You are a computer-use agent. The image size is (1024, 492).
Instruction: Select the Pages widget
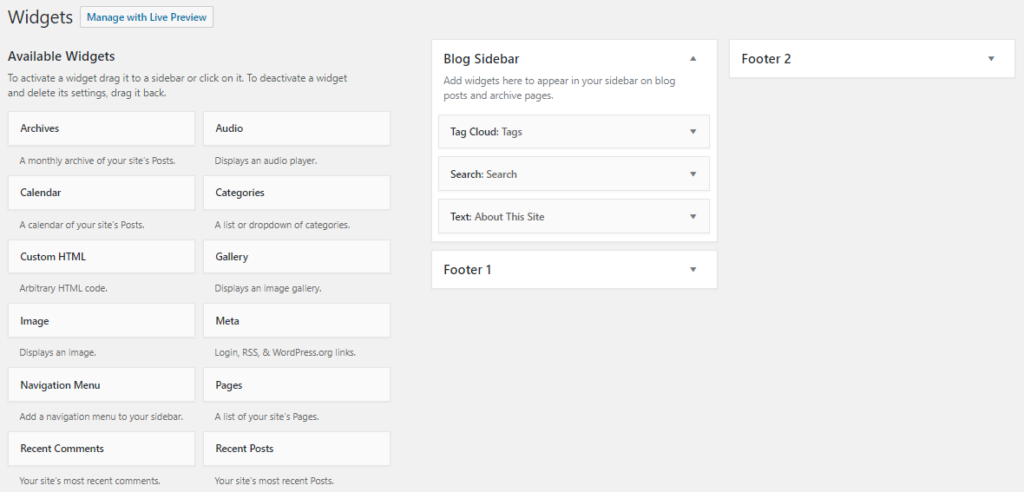coord(296,385)
